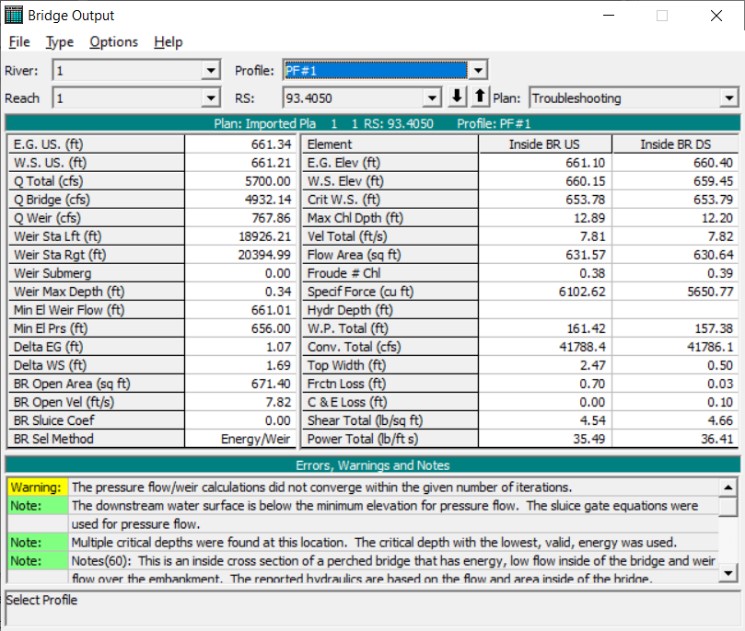Expand the Reach dropdown

[x=210, y=98]
